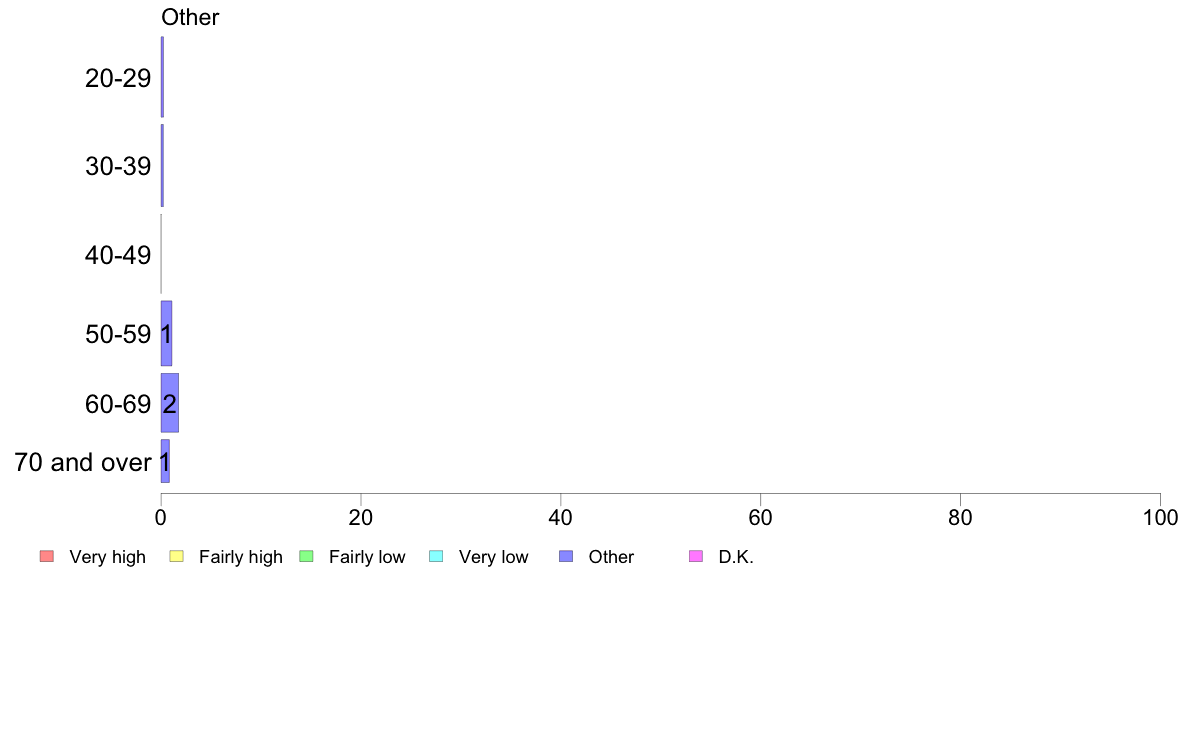
Task: Click the Other blue legend swatch
Action: (x=566, y=556)
